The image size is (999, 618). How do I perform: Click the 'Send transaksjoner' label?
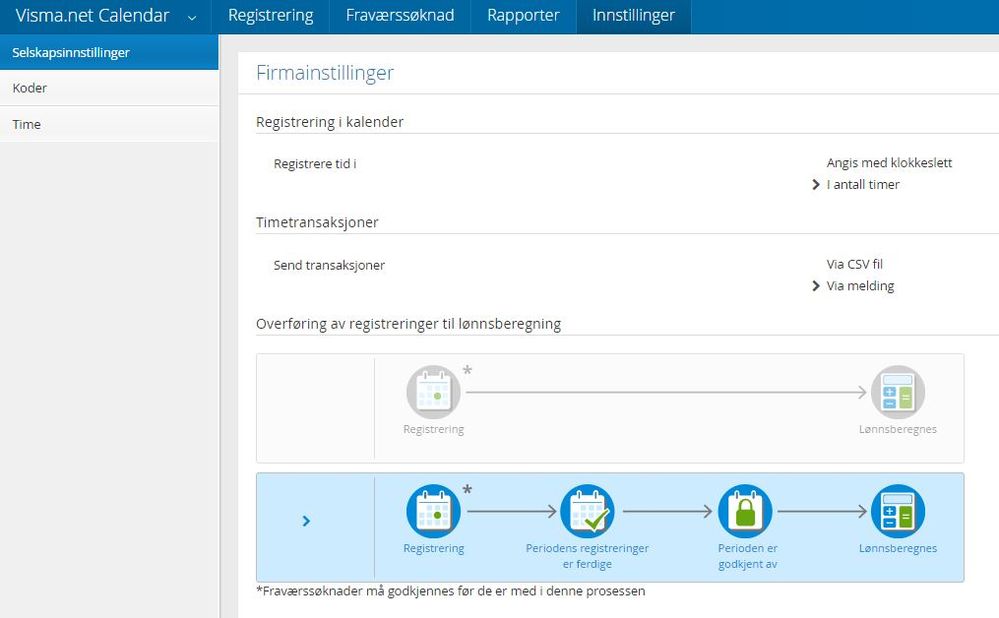[x=329, y=265]
